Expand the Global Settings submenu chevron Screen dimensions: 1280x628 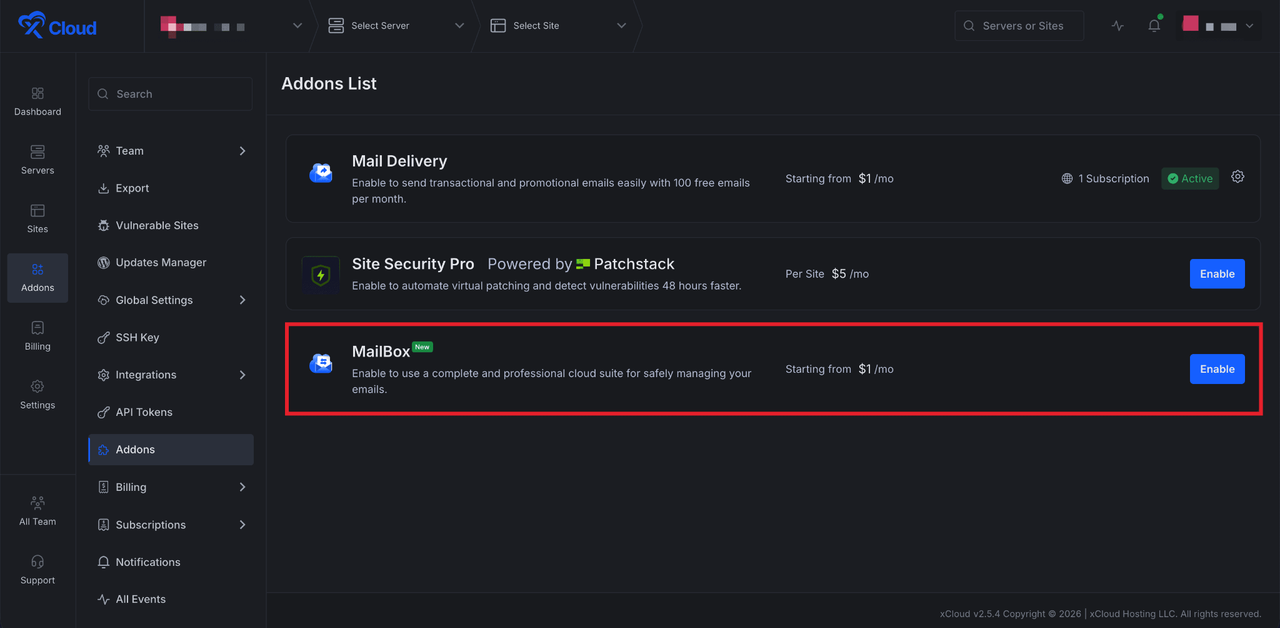click(242, 300)
